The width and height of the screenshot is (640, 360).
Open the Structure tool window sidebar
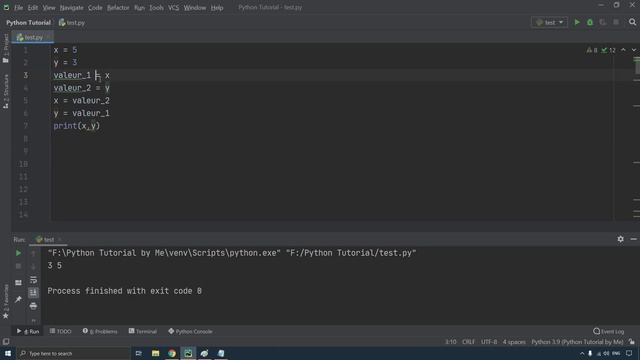[6, 91]
